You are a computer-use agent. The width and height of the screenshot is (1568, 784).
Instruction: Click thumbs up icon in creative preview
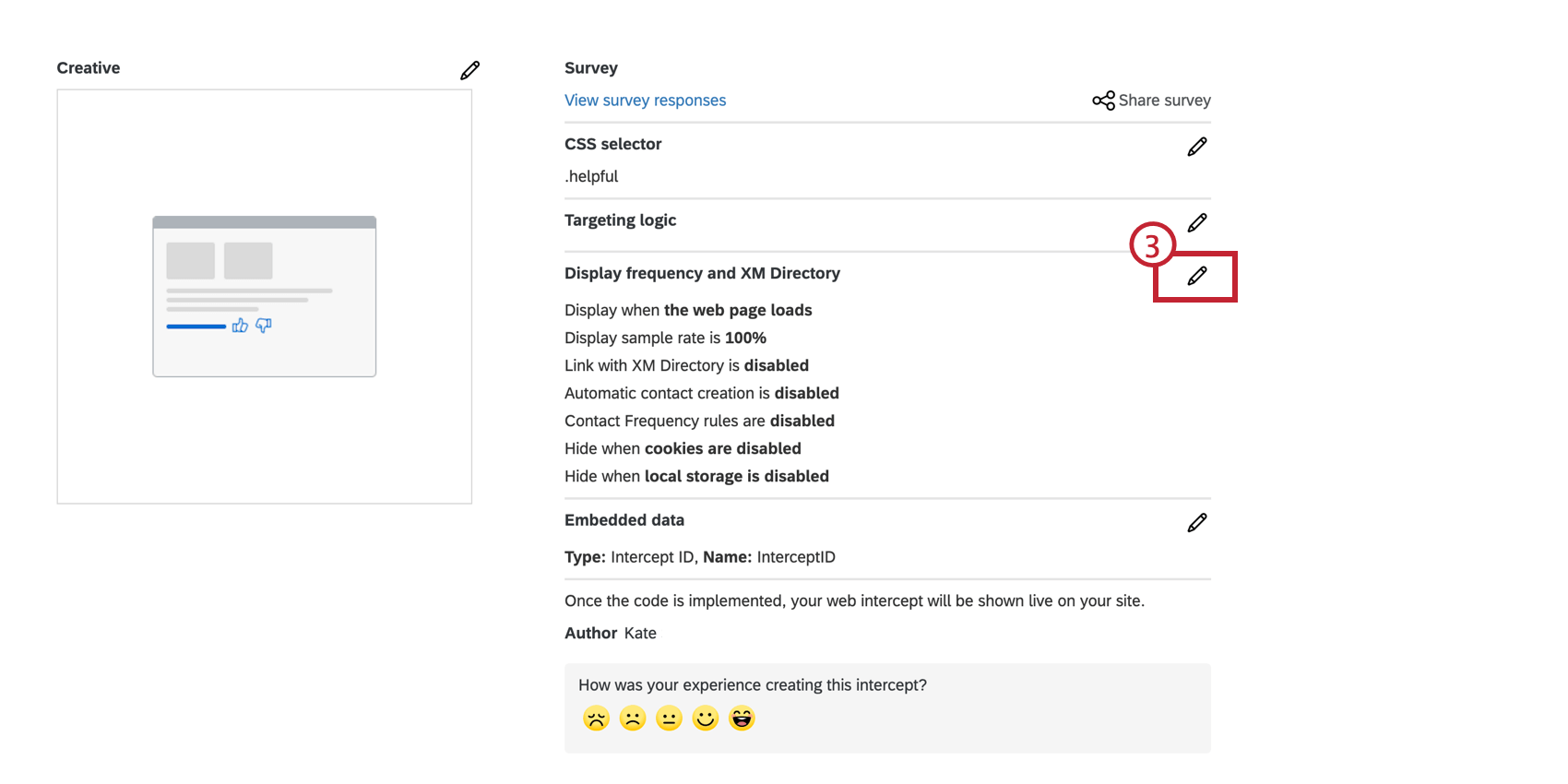pyautogui.click(x=240, y=326)
